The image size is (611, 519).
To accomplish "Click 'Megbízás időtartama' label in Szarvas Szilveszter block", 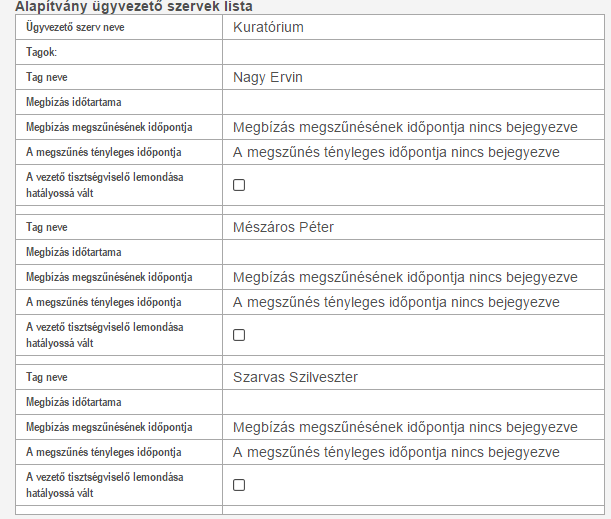I will 74,402.
